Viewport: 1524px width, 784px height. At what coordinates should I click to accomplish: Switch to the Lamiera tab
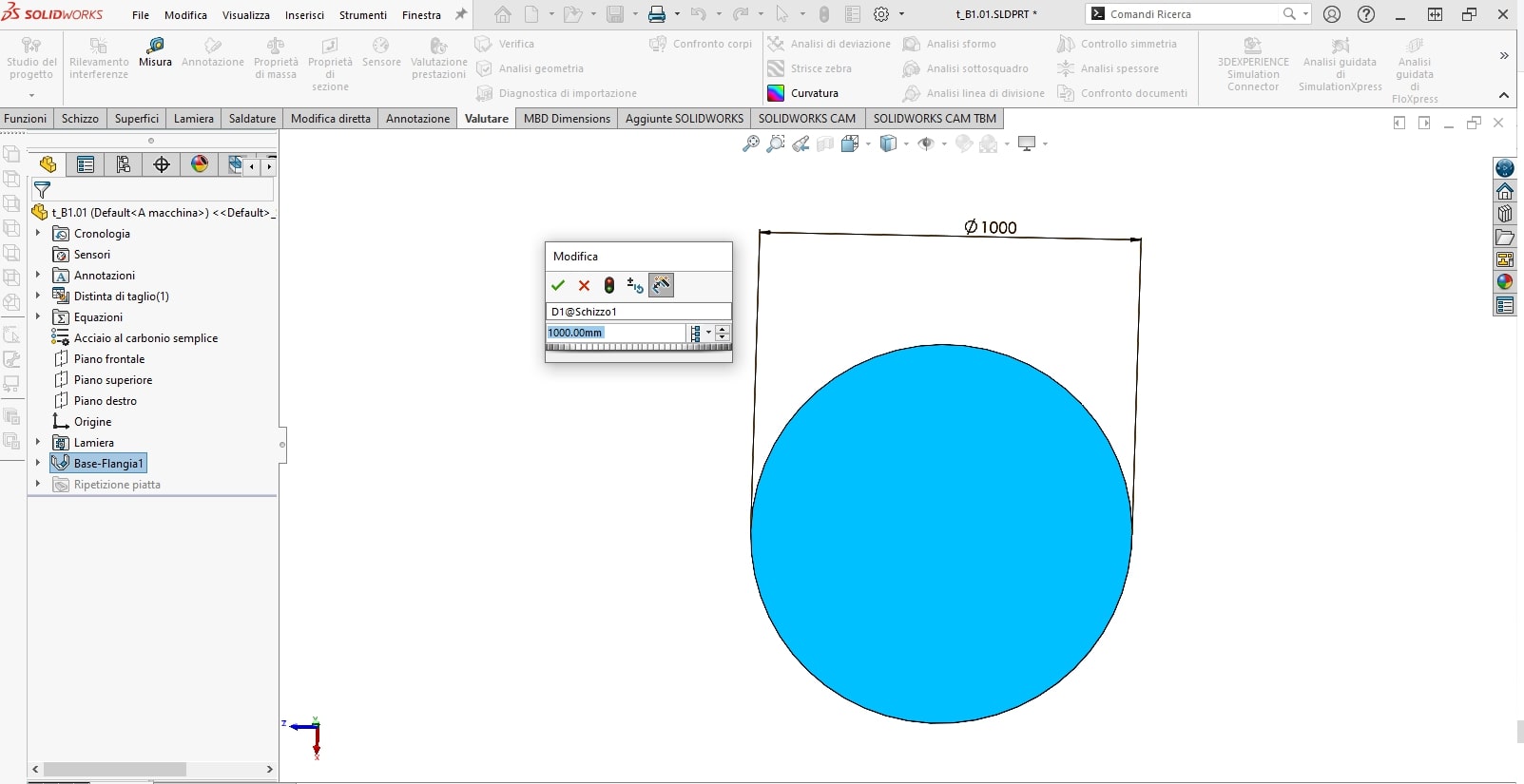tap(193, 119)
